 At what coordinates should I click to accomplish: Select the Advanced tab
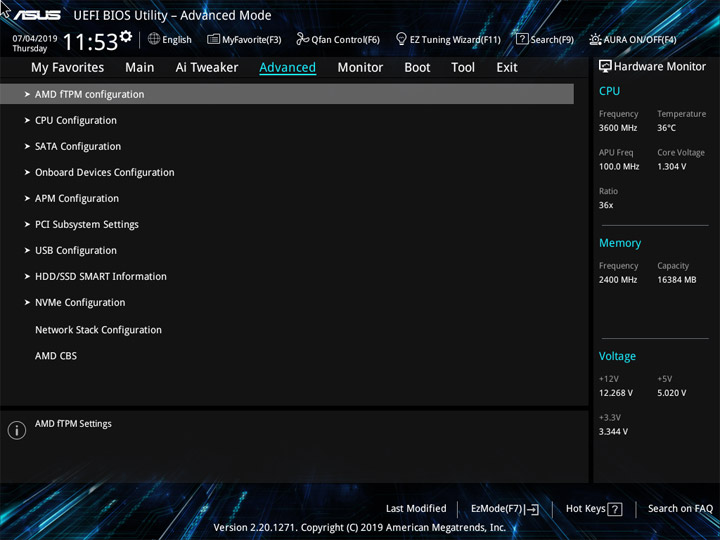point(287,68)
